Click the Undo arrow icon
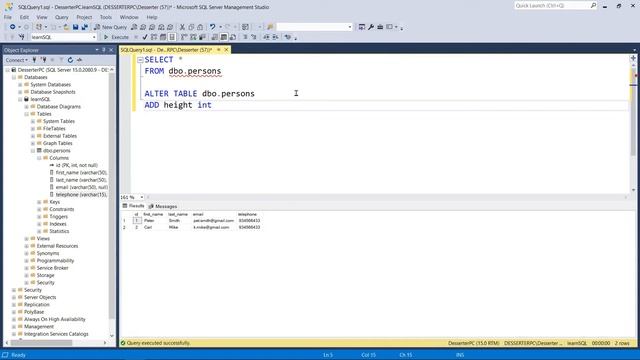This screenshot has width=640, height=360. 212,27
